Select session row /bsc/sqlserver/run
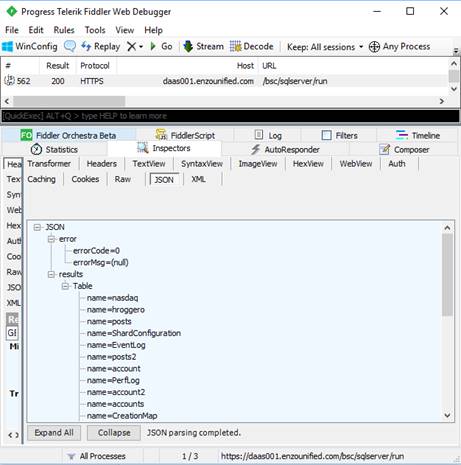This screenshot has height=465, width=461. pyautogui.click(x=225, y=81)
